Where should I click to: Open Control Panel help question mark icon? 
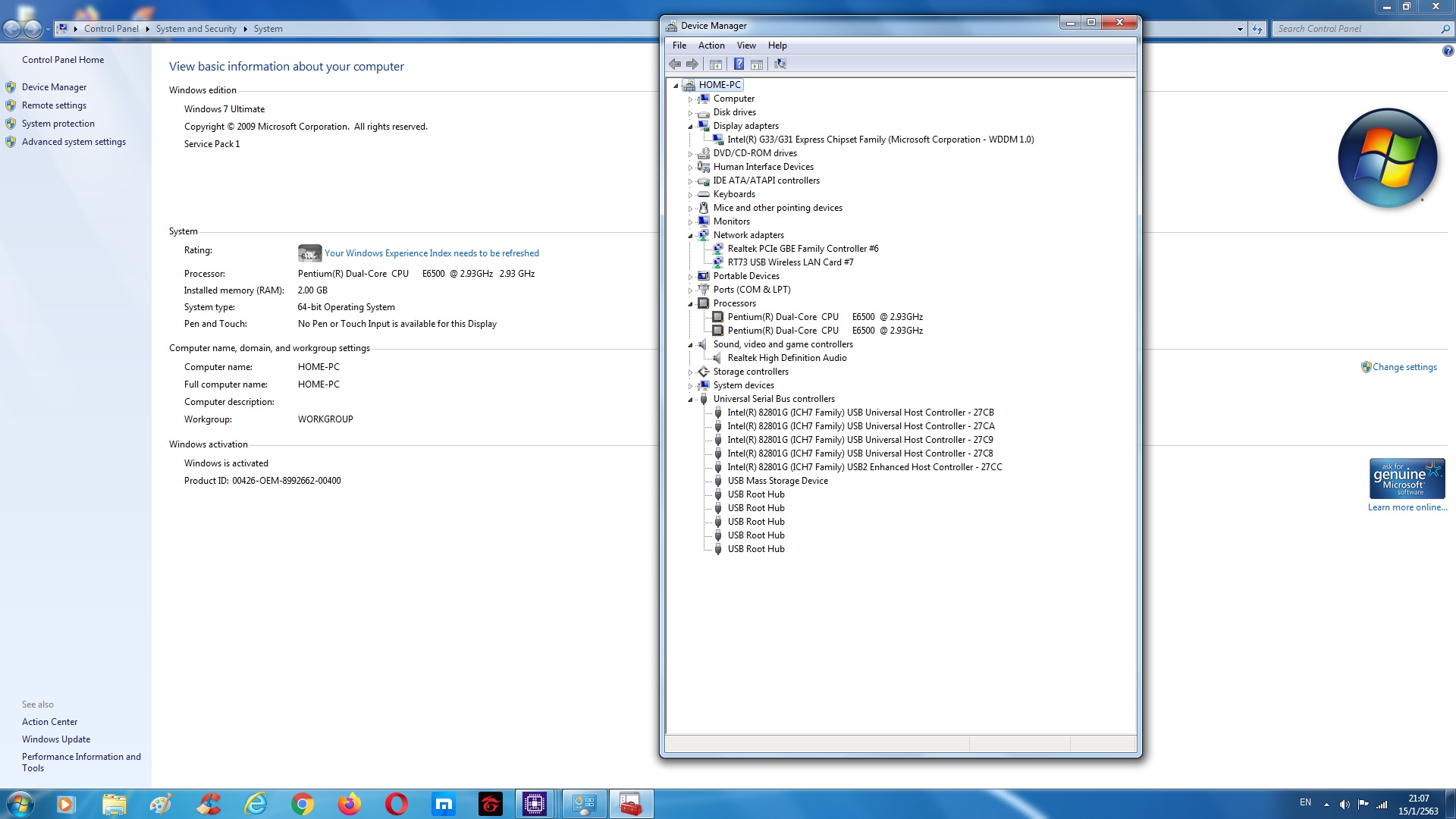(1448, 52)
